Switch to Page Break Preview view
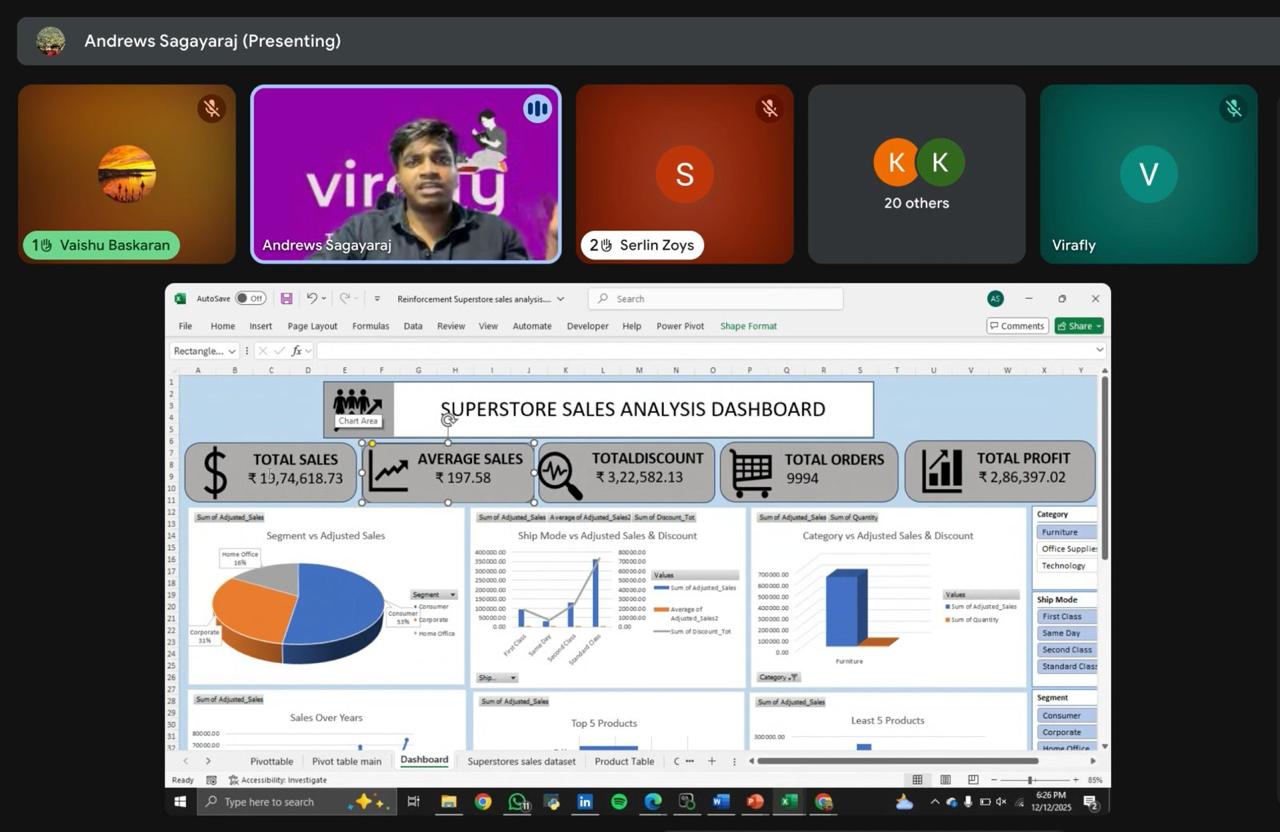The image size is (1280, 832). [972, 779]
